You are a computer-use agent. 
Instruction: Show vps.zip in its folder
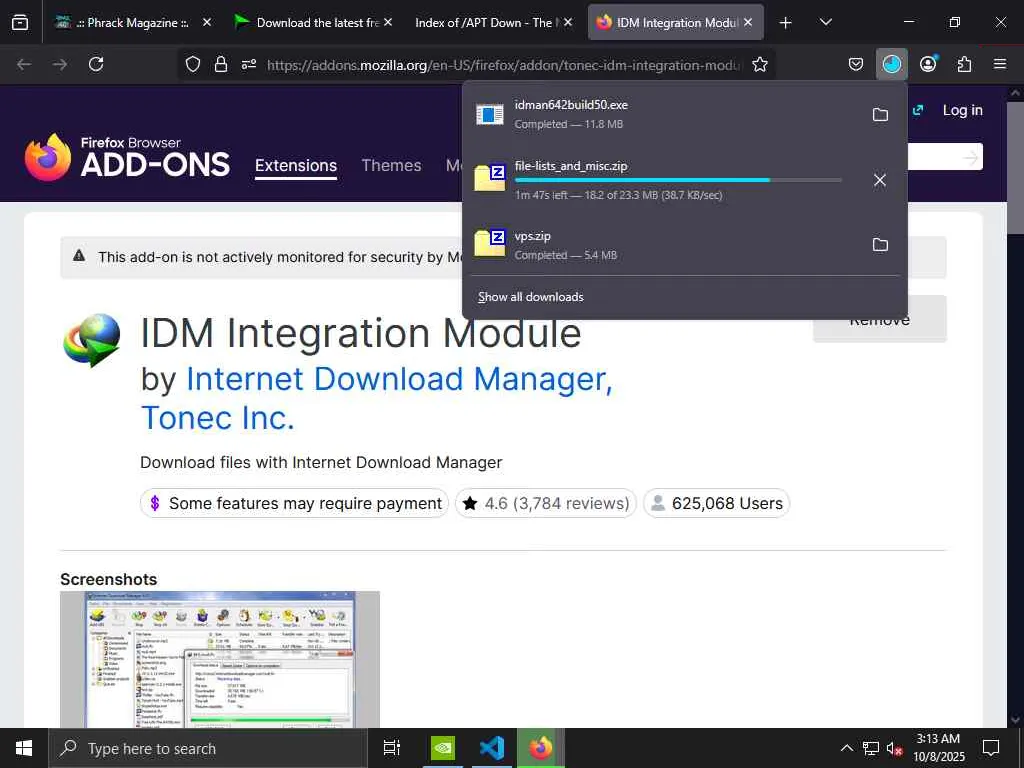880,245
